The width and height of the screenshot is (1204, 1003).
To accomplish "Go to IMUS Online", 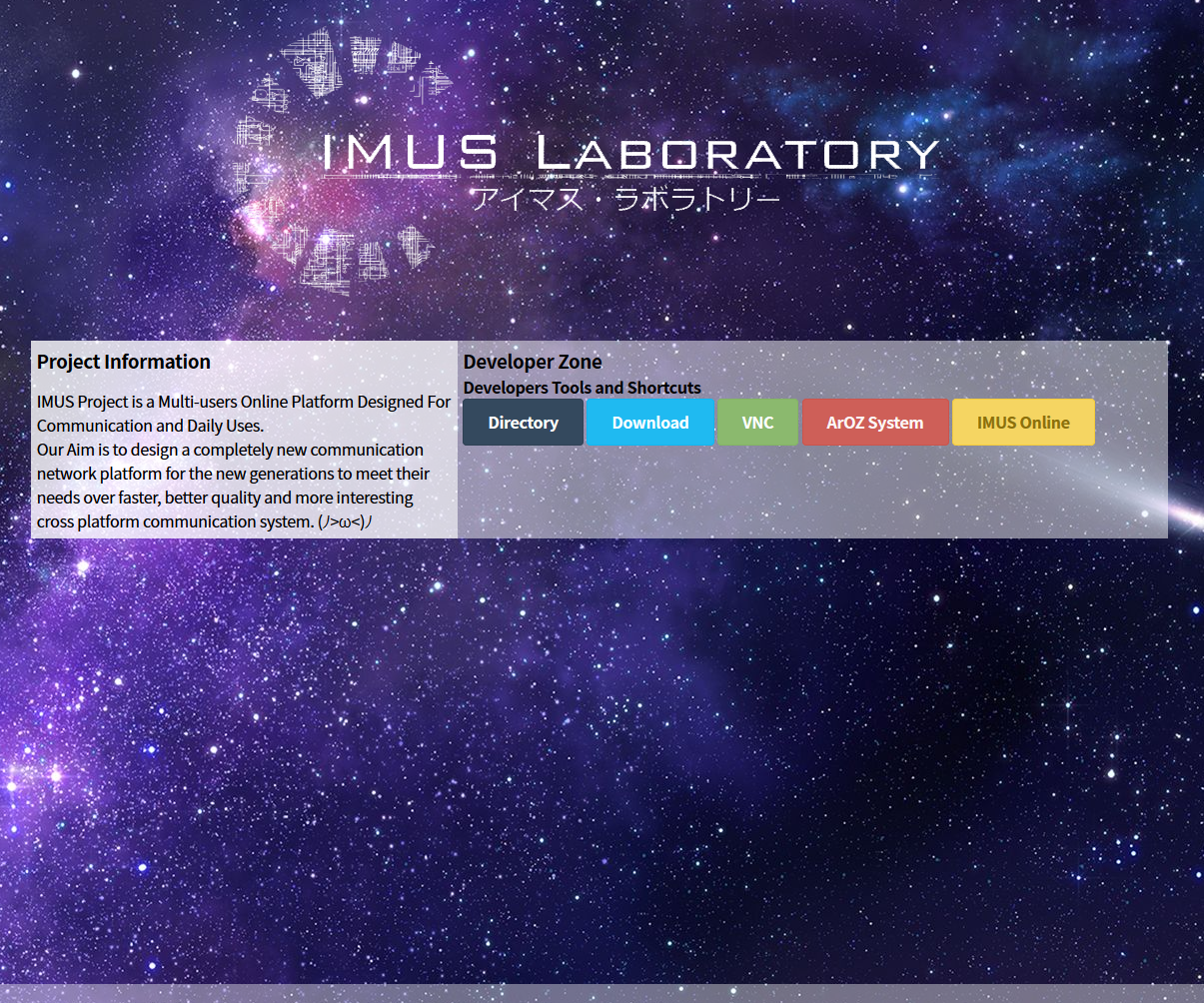I will coord(1023,423).
